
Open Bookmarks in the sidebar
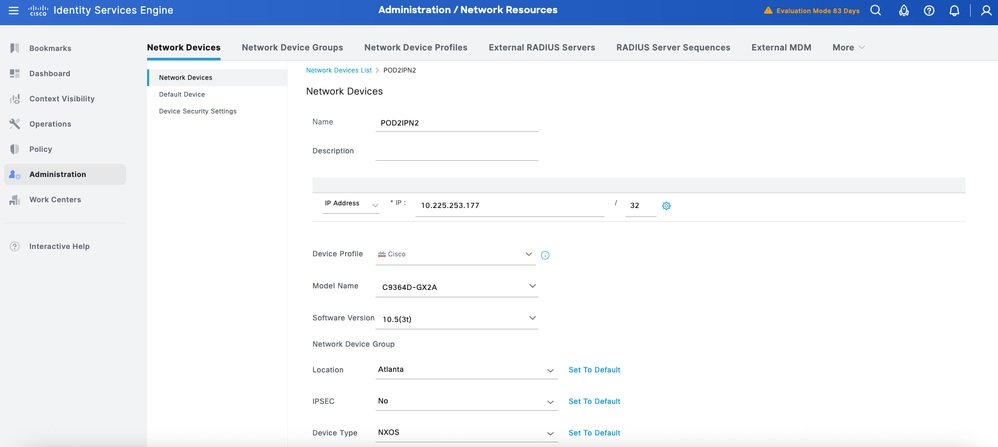tap(50, 48)
